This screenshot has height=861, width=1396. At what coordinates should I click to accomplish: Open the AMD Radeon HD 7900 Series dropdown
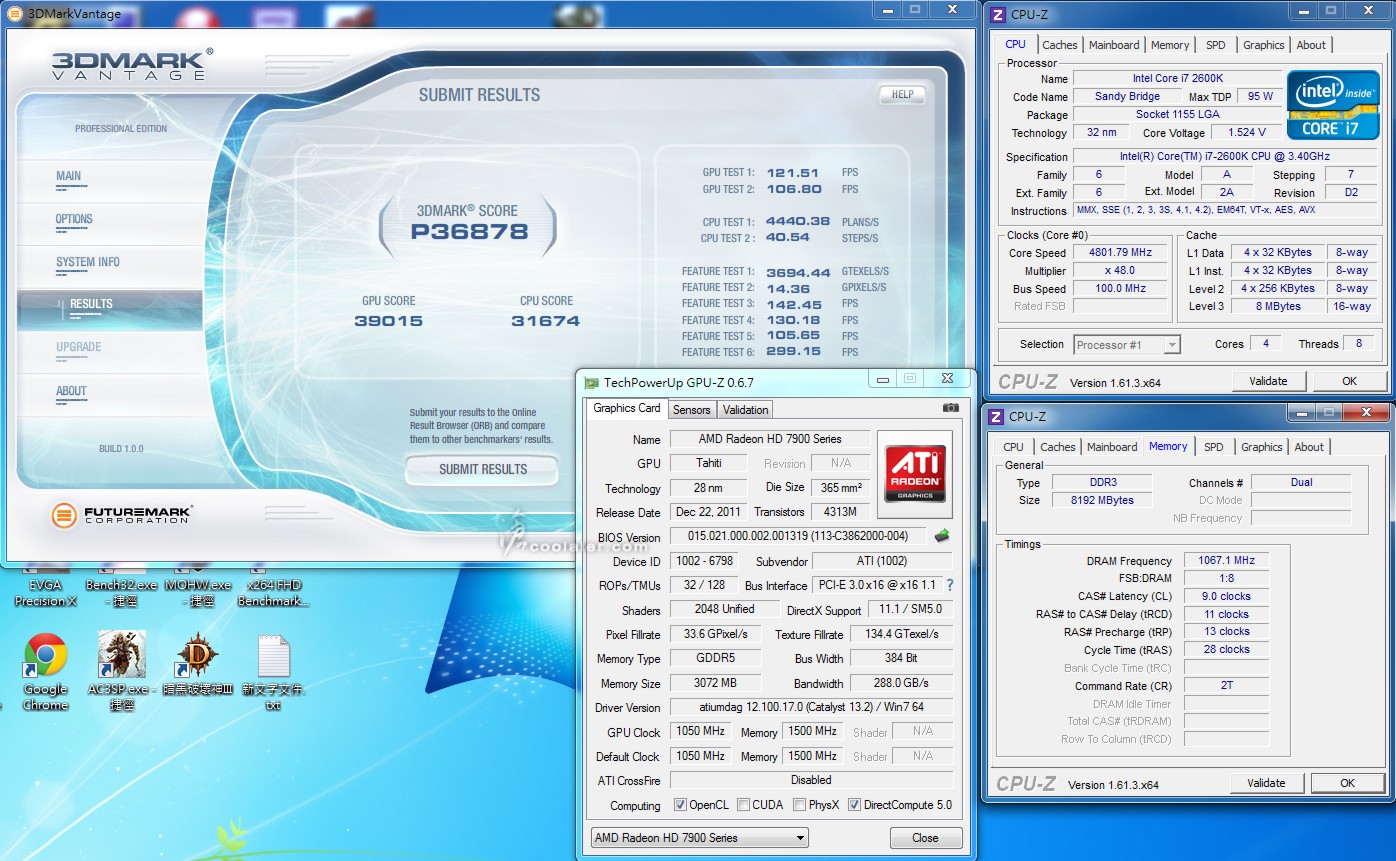(x=699, y=838)
